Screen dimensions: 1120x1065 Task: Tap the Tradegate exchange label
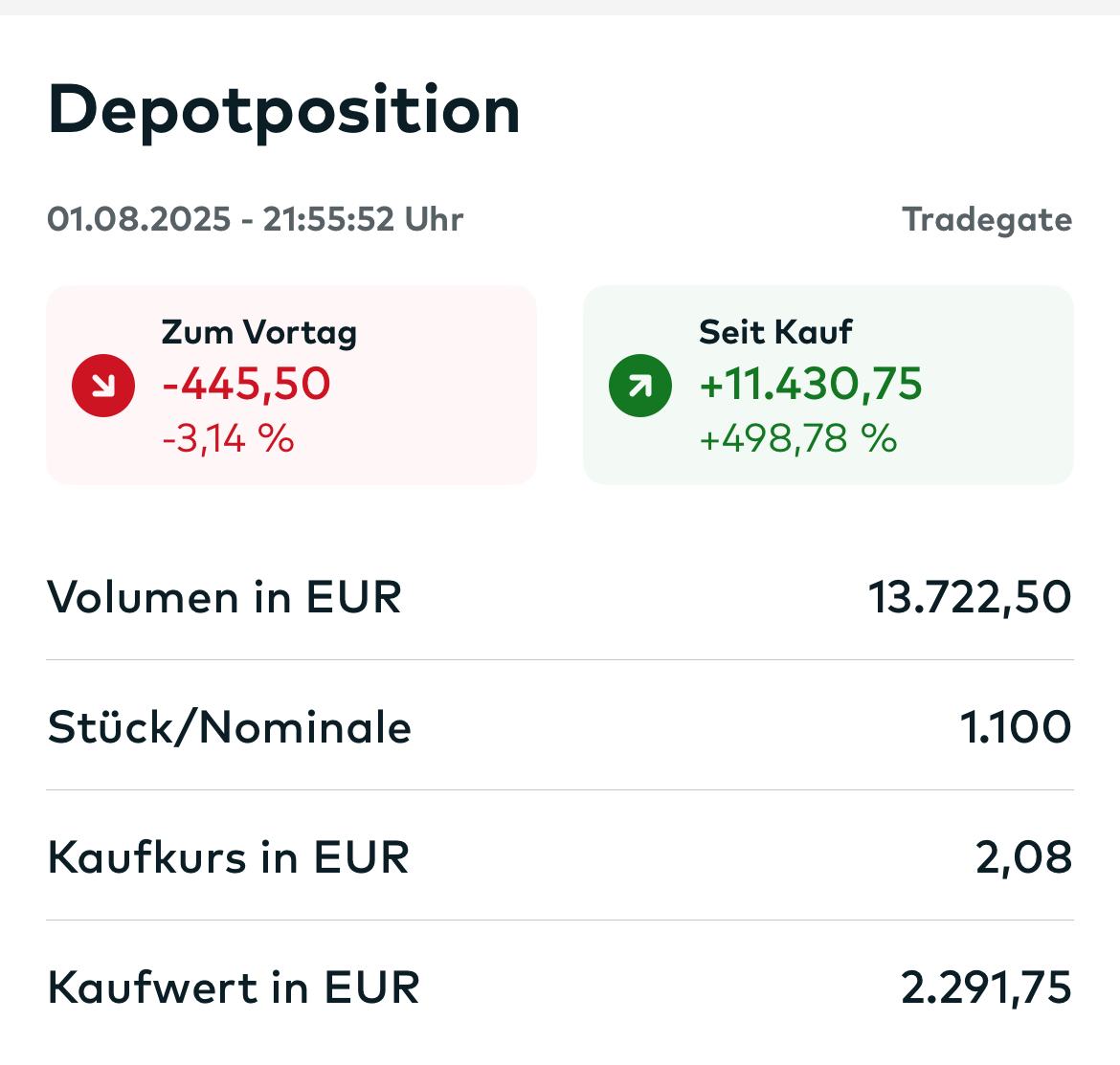coord(986,219)
